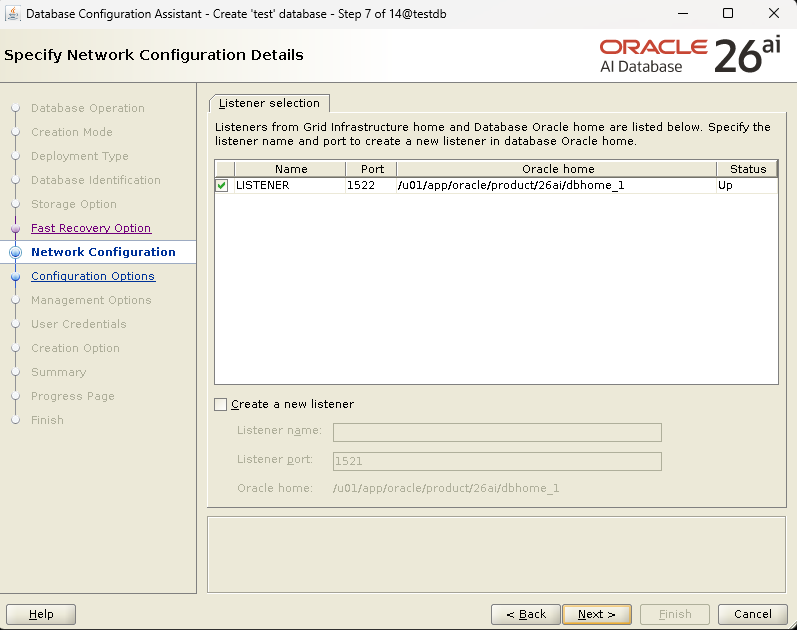Click the /u01/app/oracle/product/26ai/dbhome_1 table cell

click(557, 186)
